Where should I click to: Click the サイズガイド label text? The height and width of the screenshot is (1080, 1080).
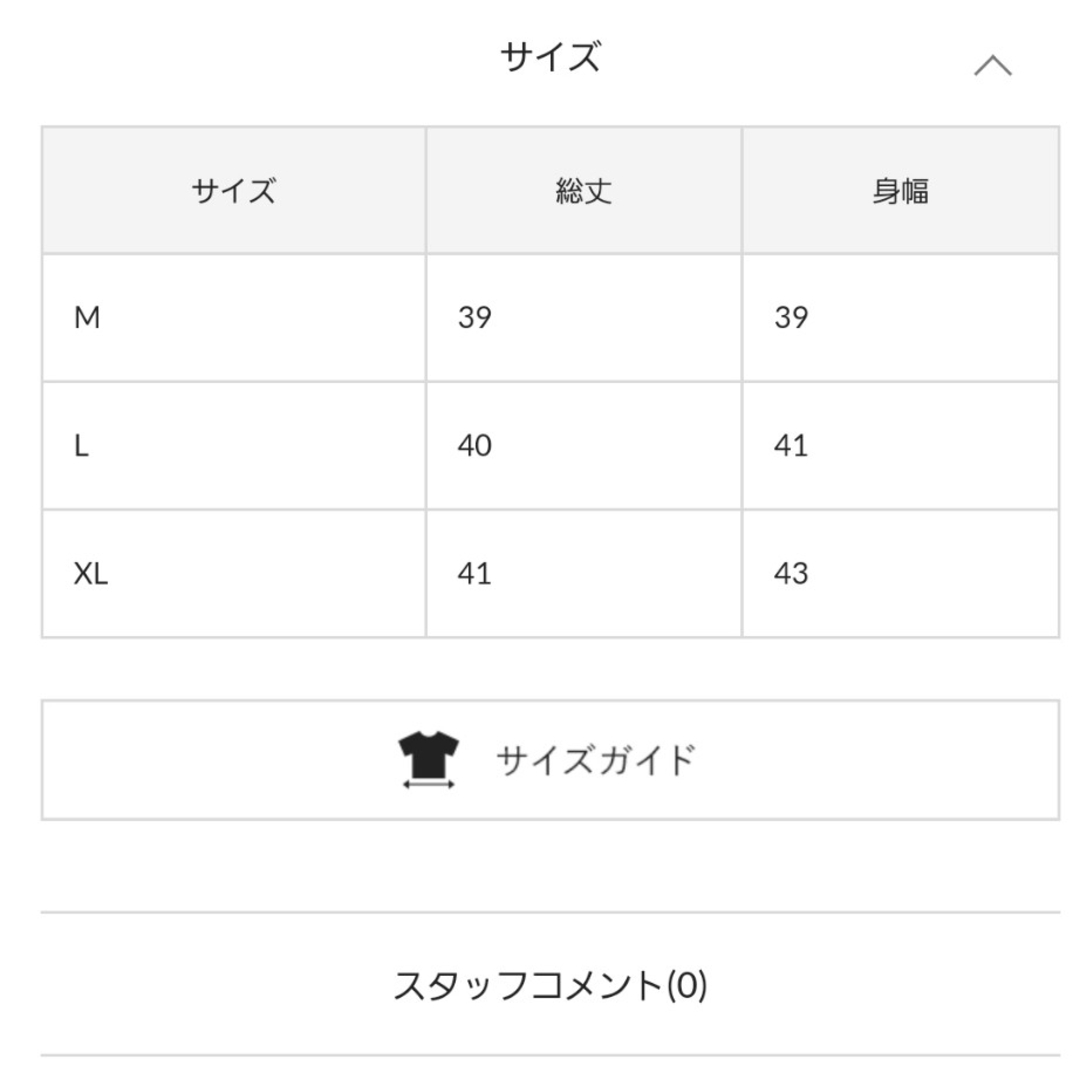click(x=596, y=760)
